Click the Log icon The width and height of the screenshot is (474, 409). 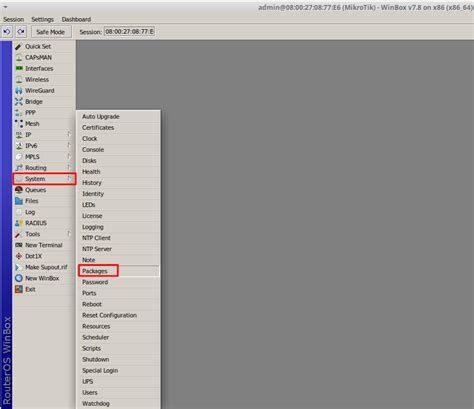tap(19, 212)
